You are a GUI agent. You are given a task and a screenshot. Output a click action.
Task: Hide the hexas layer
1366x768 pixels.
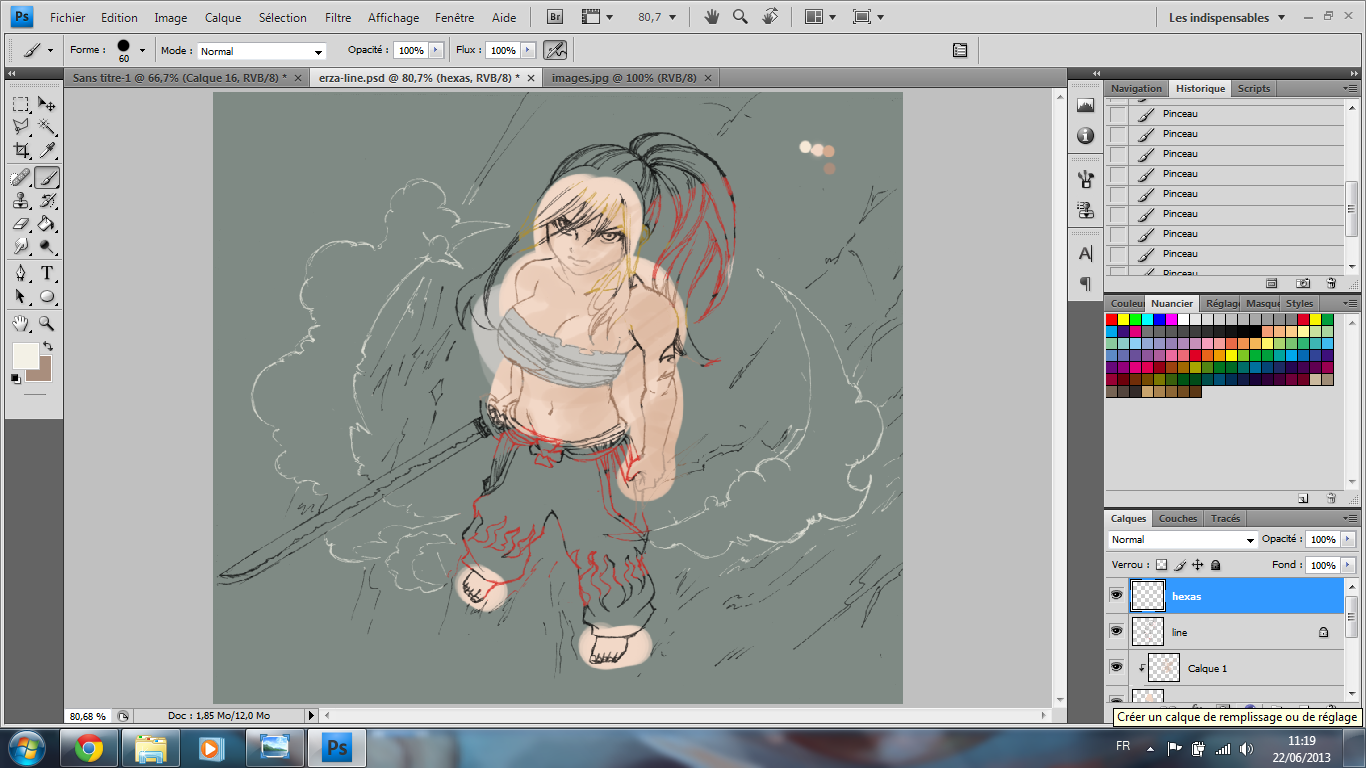(x=1116, y=596)
